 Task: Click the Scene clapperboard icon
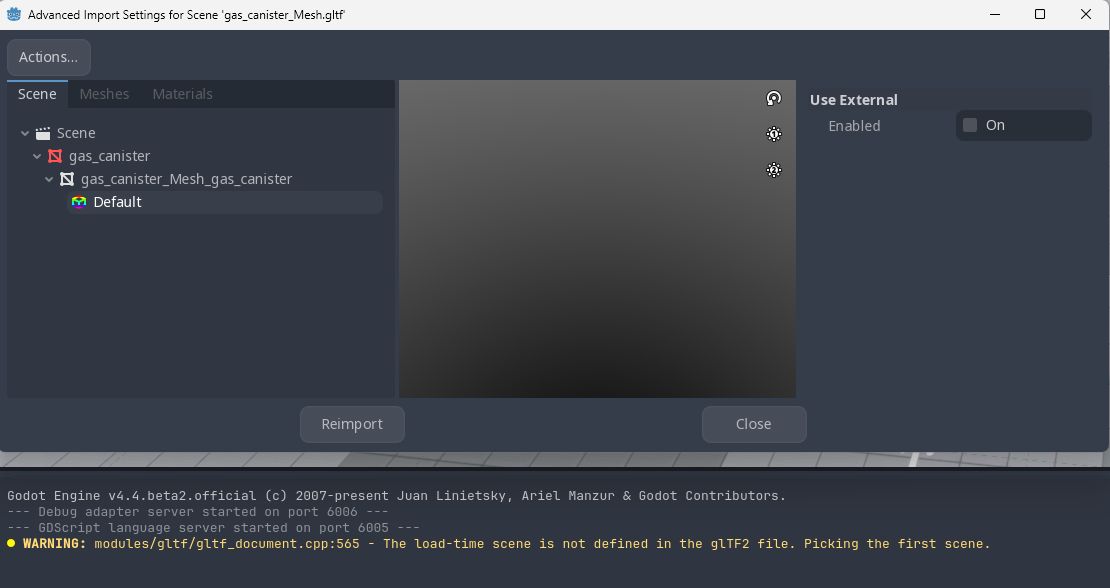tap(43, 133)
